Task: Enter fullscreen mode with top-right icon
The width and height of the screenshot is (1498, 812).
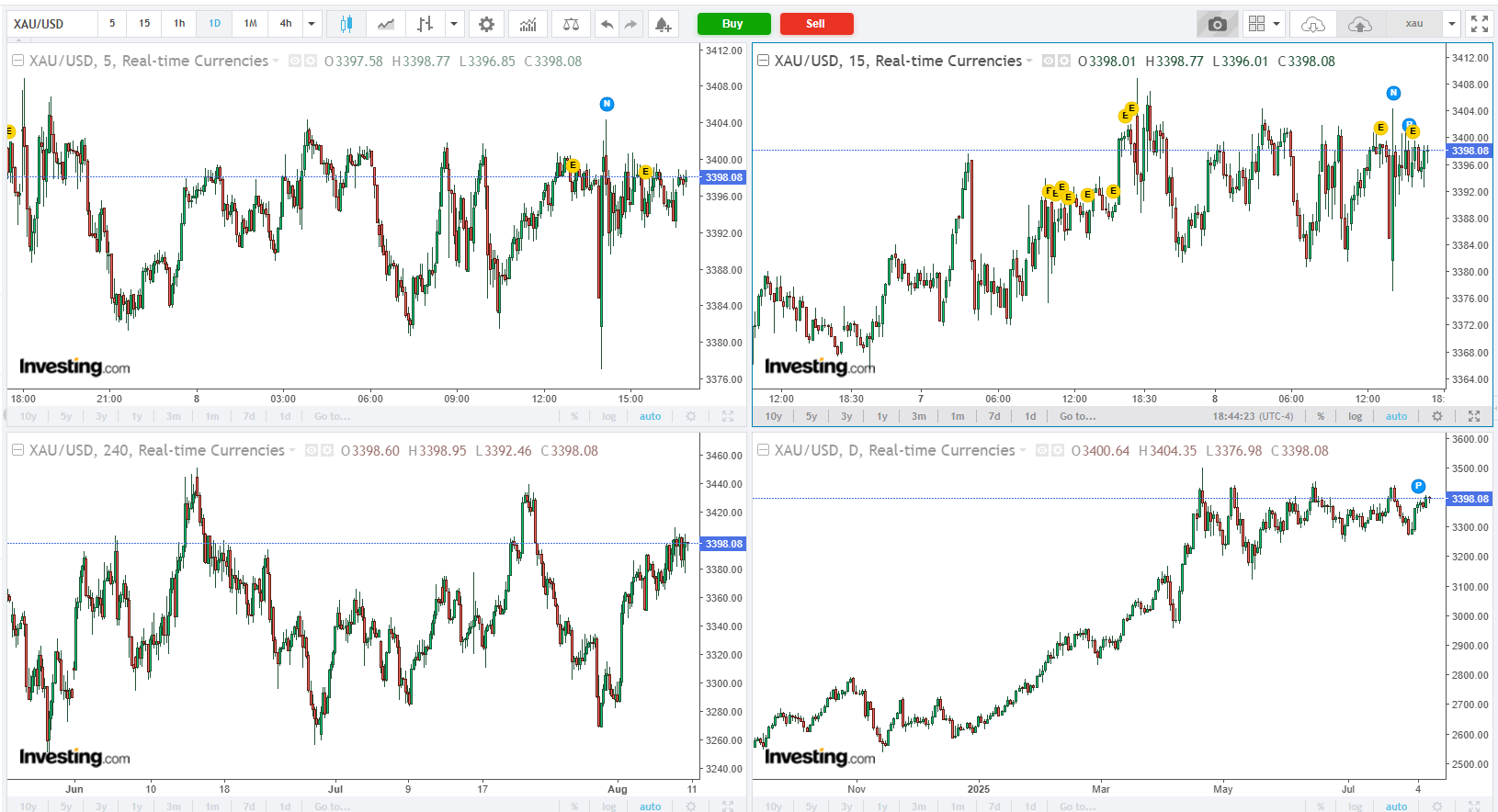Action: [x=1480, y=24]
